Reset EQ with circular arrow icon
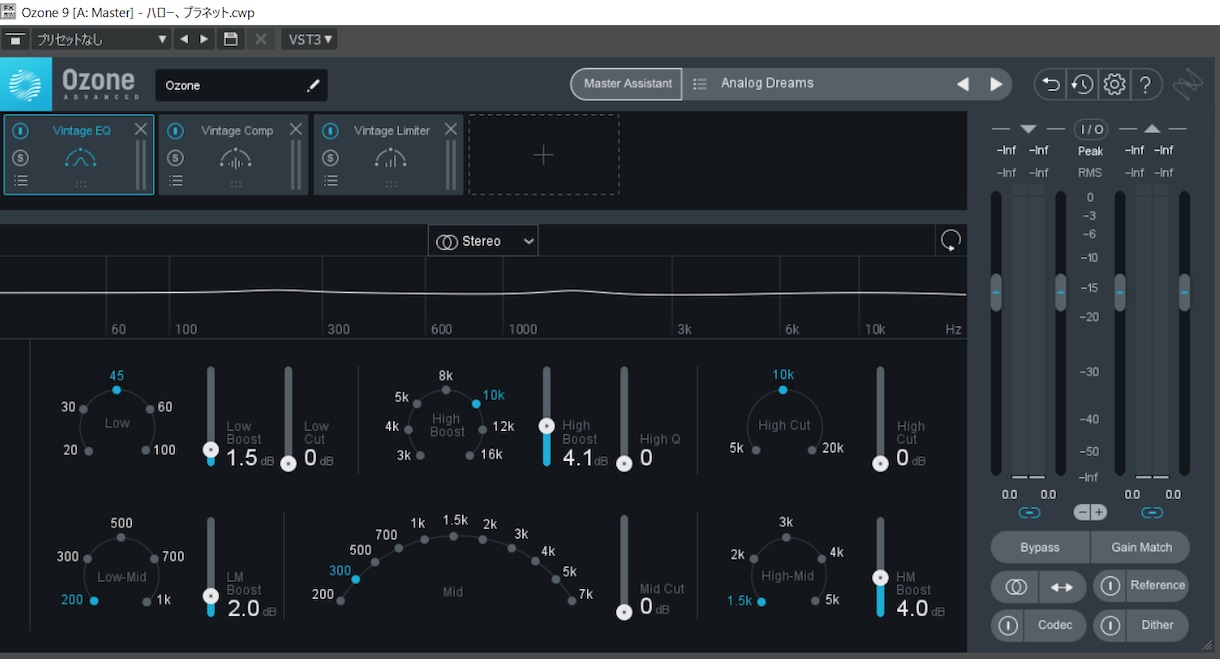Screen dimensions: 1220x659 951,240
